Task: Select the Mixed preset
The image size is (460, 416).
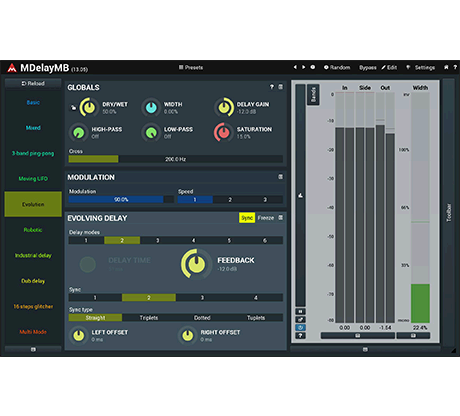Action: pos(33,128)
